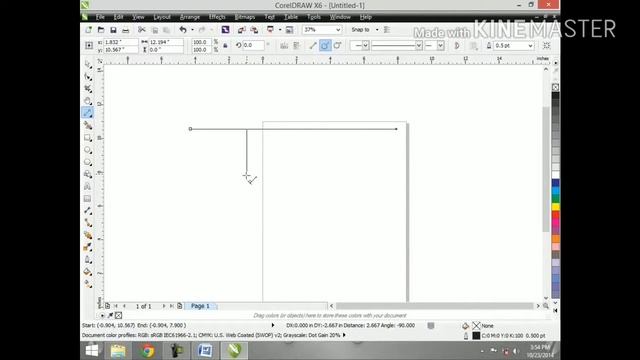Screen dimensions: 640x360
Task: Open the zoom level 37% dropdown
Action: click(338, 30)
